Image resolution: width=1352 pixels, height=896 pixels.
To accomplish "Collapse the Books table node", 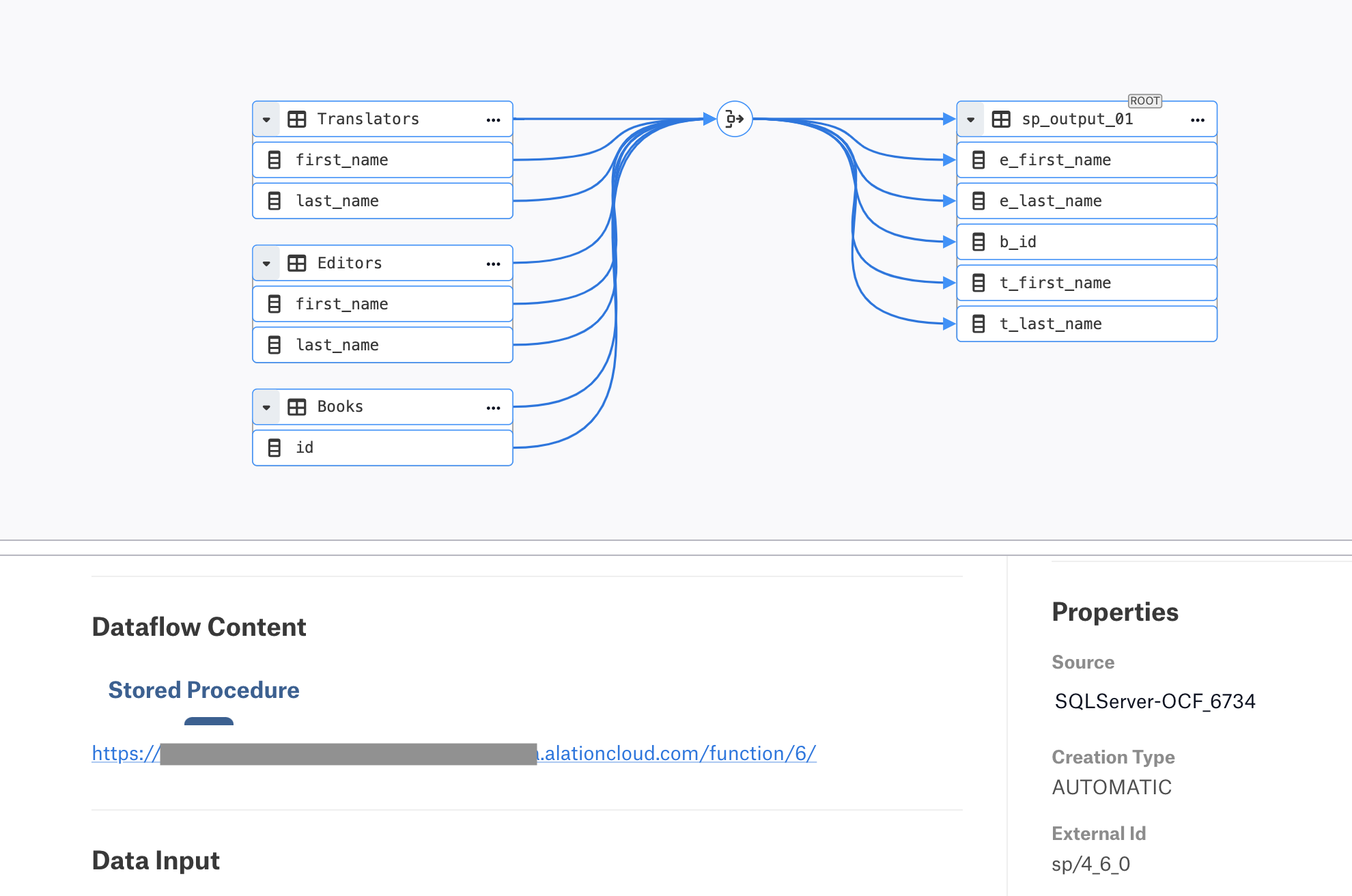I will pyautogui.click(x=266, y=408).
